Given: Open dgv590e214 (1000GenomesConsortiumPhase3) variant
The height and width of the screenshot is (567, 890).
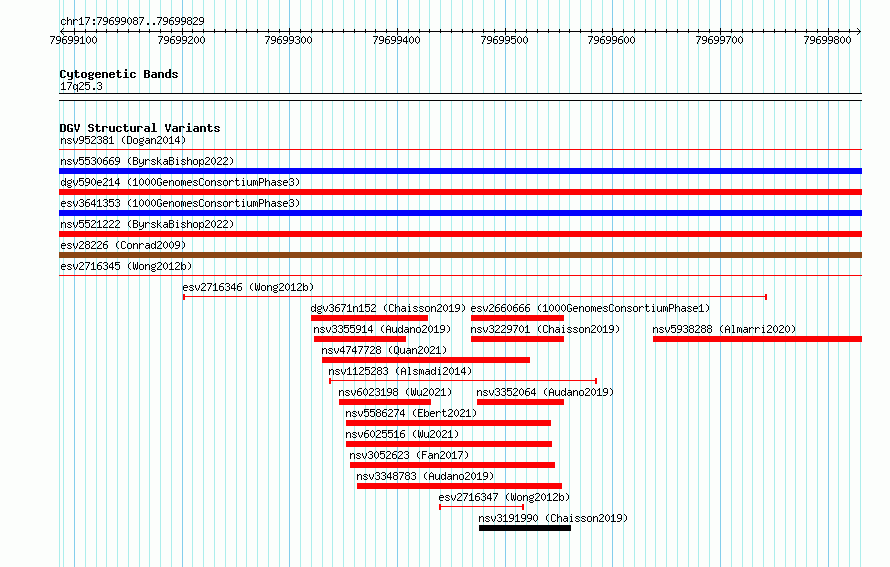Looking at the screenshot, I should click(180, 182).
